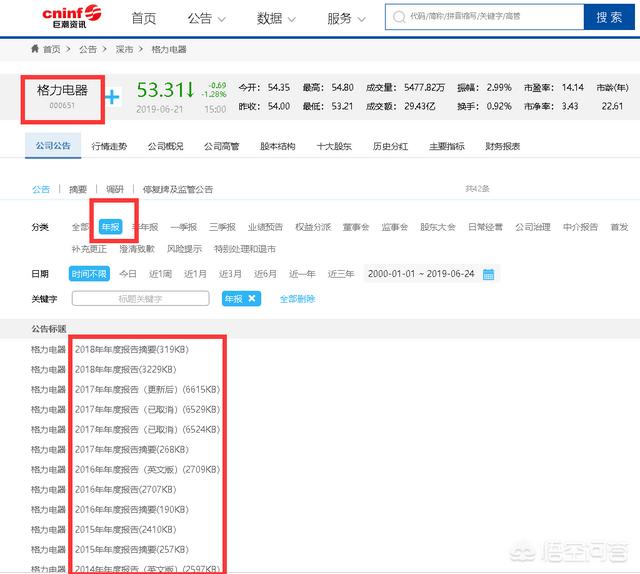Switch to the 行情走势 tab
Viewport: 640px width, 574px height.
coord(109,146)
